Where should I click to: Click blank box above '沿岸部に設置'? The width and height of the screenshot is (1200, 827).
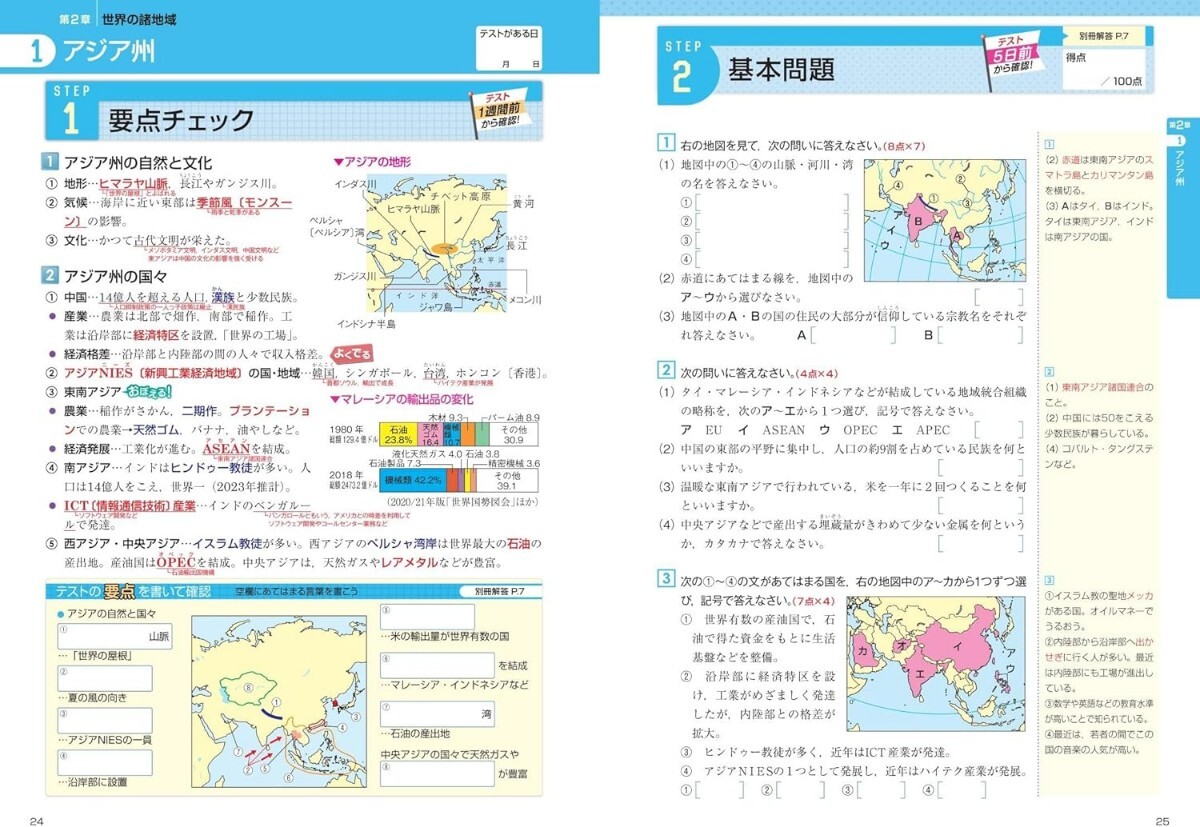coord(104,762)
